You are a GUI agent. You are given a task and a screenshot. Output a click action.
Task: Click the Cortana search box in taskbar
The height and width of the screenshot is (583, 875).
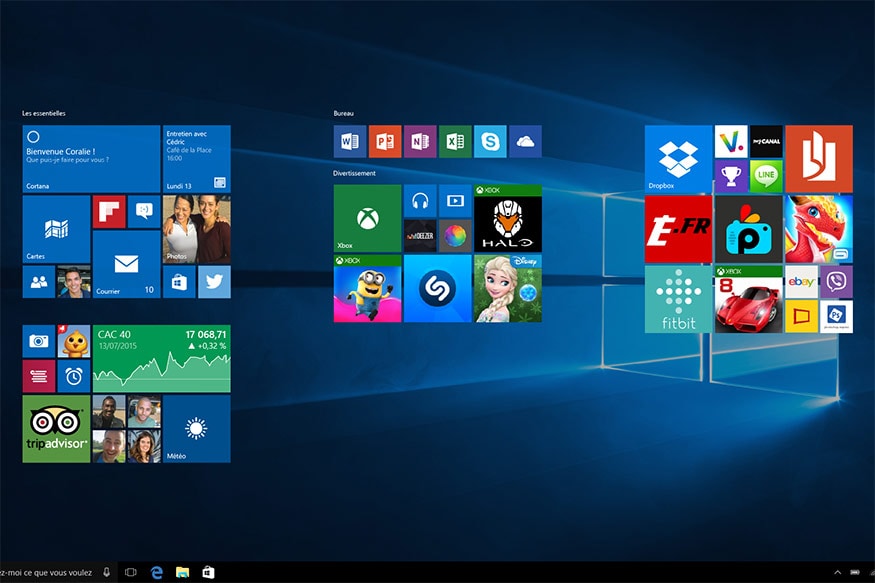click(x=59, y=572)
